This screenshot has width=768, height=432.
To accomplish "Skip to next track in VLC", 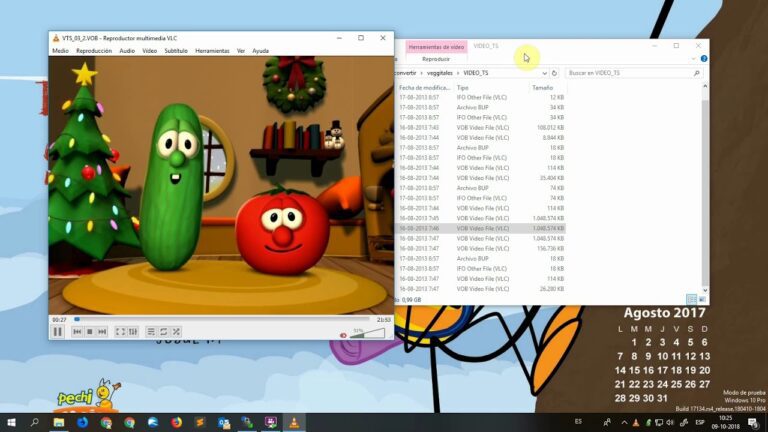I will (102, 332).
